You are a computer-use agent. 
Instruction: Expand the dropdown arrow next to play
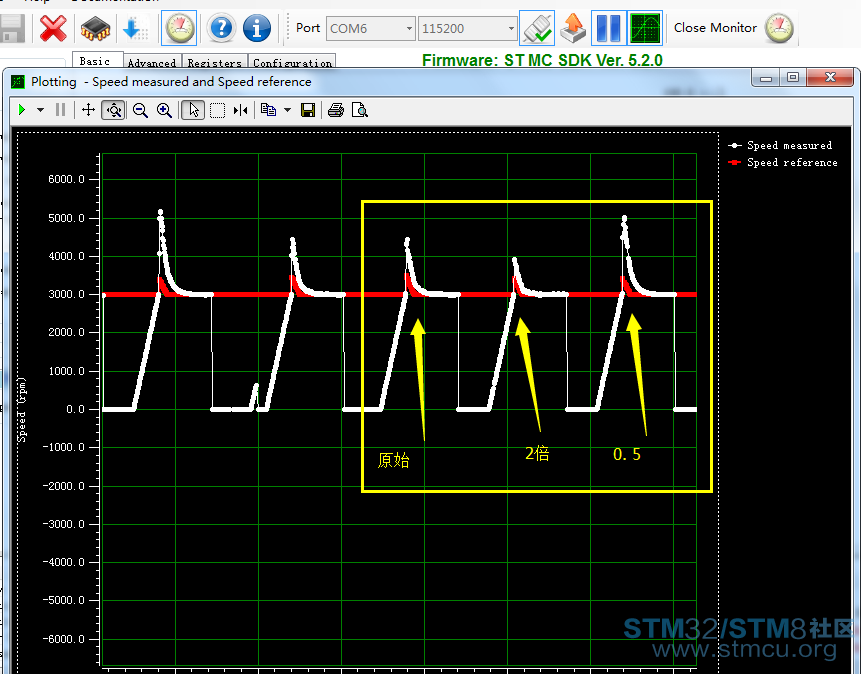[x=40, y=110]
